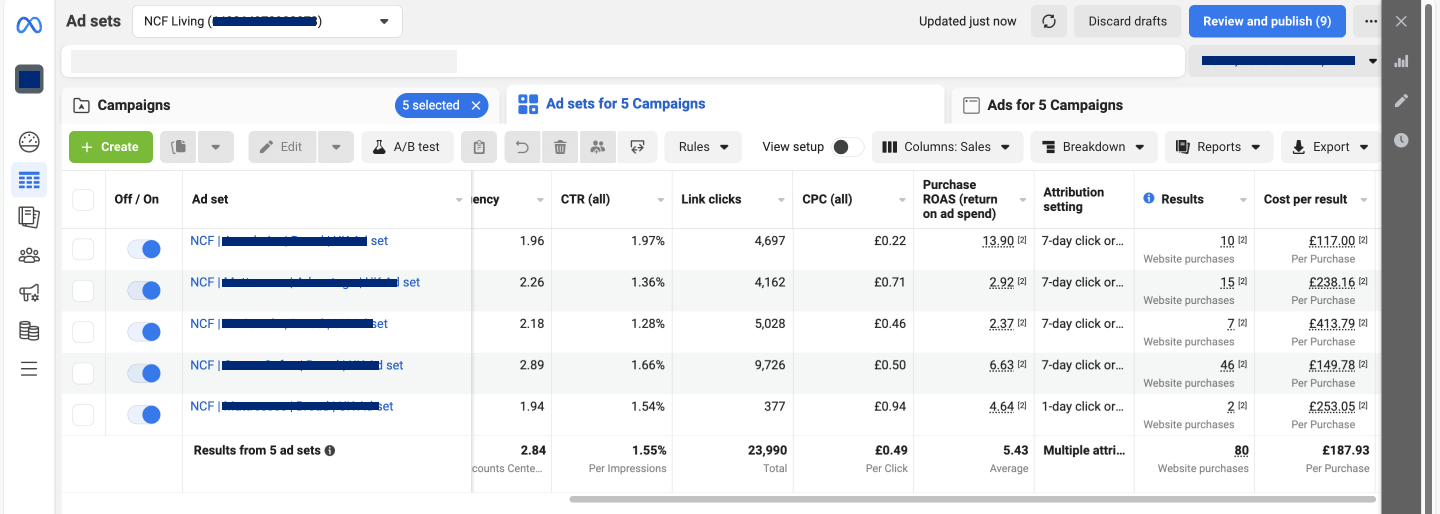Switch to Ads for 5 Campaigns tab
This screenshot has width=1440, height=514.
pyautogui.click(x=1054, y=105)
